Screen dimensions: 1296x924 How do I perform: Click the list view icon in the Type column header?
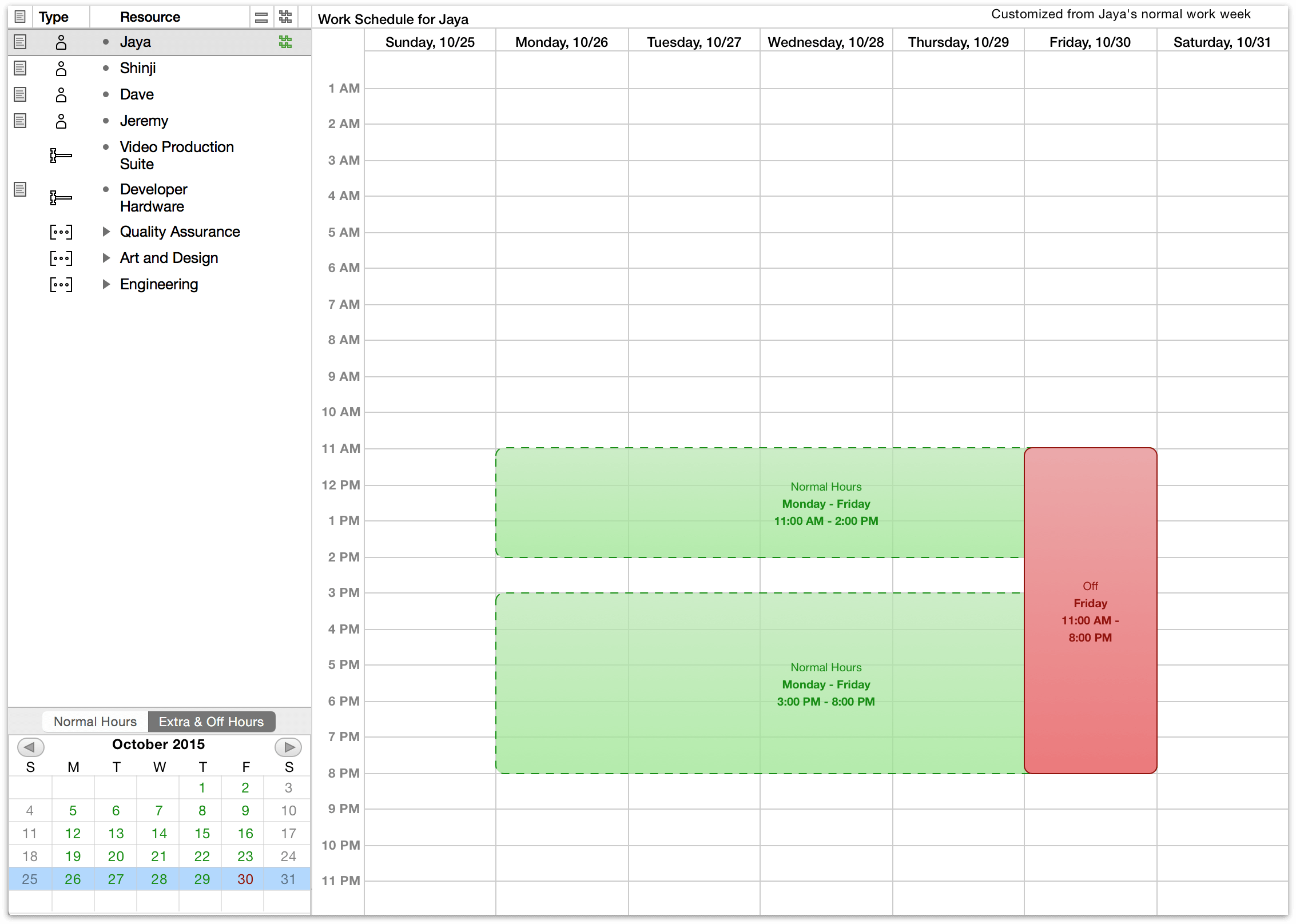[18, 17]
